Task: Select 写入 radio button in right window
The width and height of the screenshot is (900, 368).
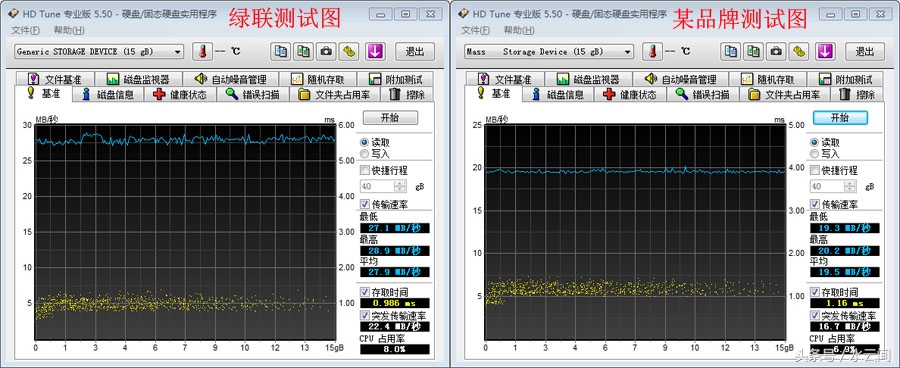Action: pyautogui.click(x=814, y=153)
